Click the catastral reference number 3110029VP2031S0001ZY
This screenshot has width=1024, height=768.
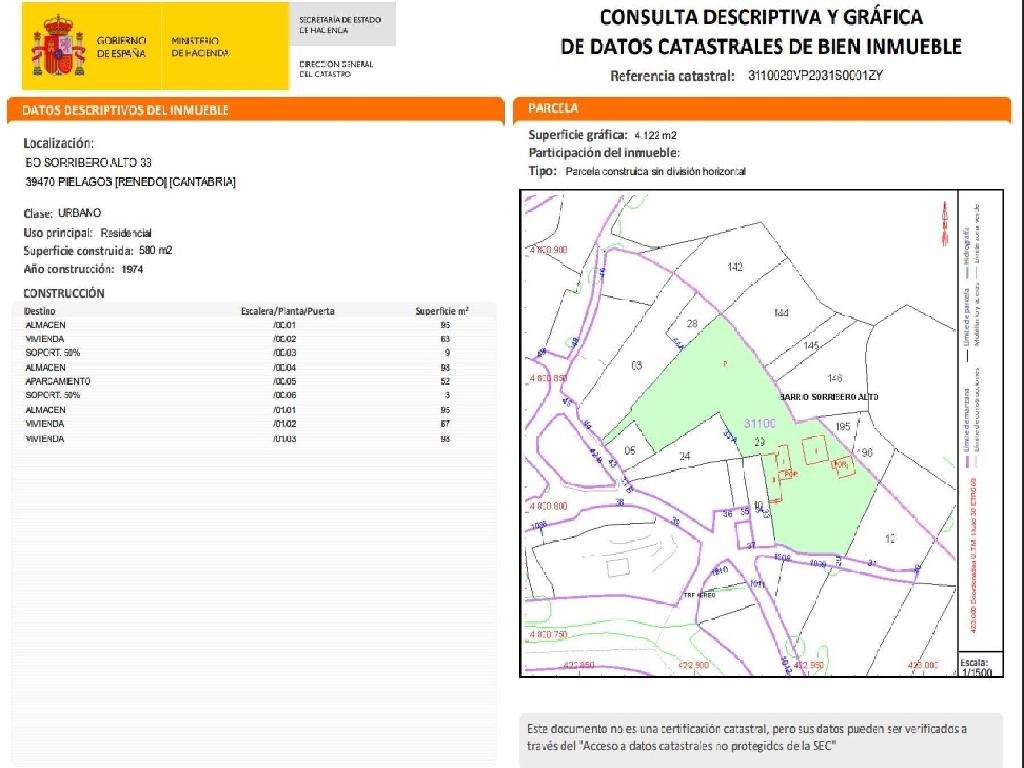815,76
